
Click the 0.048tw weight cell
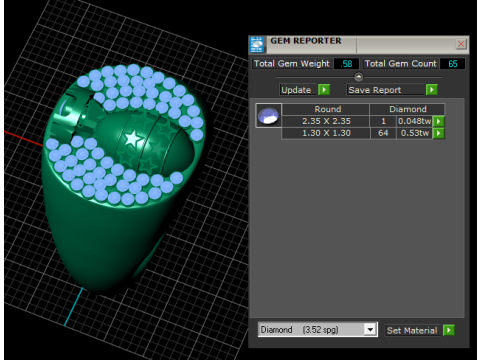click(414, 121)
